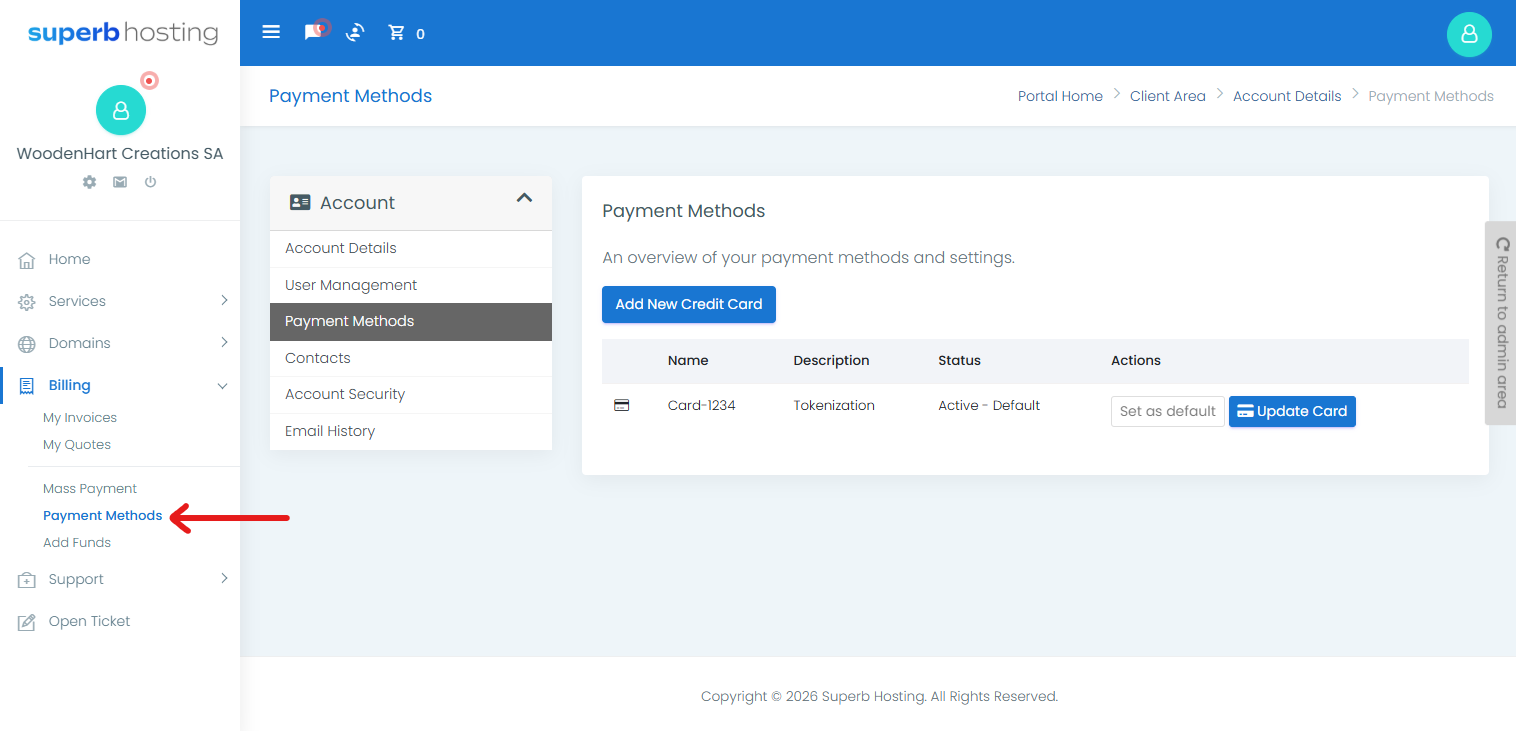Click the WoodenHart Creations SA name

(120, 153)
